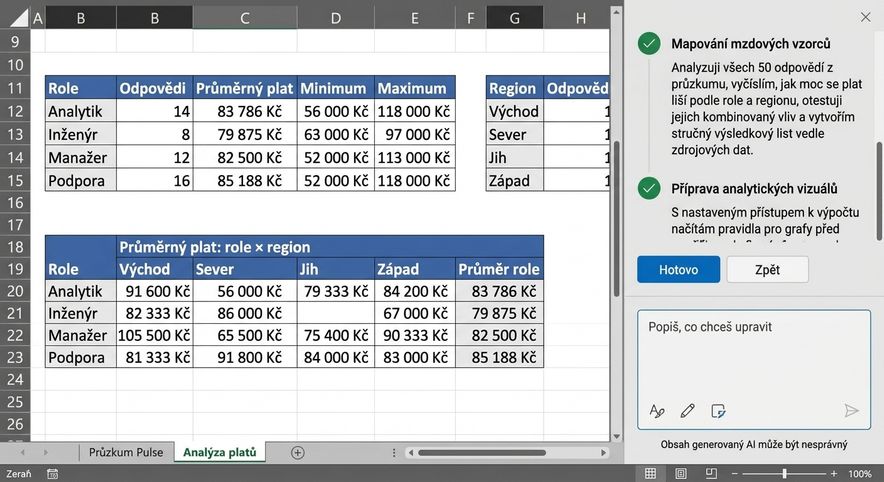Viewport: 884px width, 482px height.
Task: Select the Analýza platů sheet tab
Action: pos(219,452)
